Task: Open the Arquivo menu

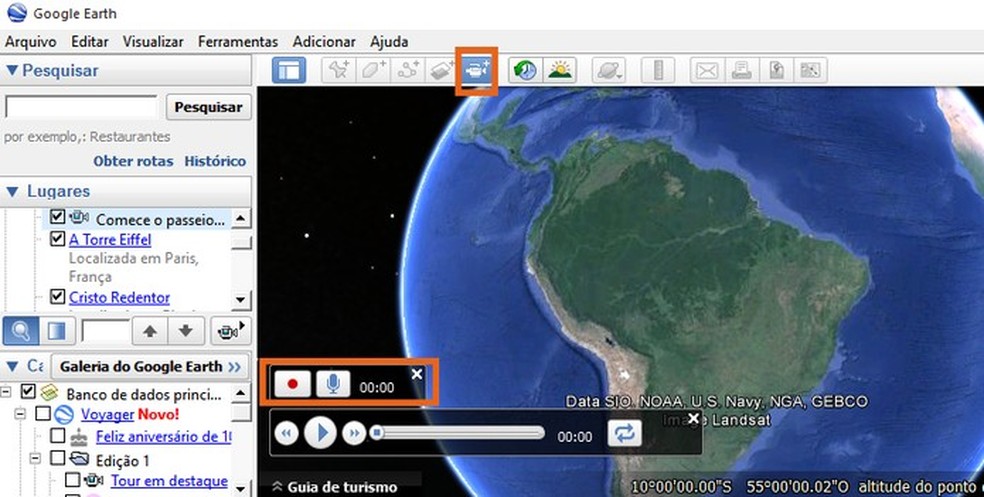Action: pyautogui.click(x=31, y=42)
